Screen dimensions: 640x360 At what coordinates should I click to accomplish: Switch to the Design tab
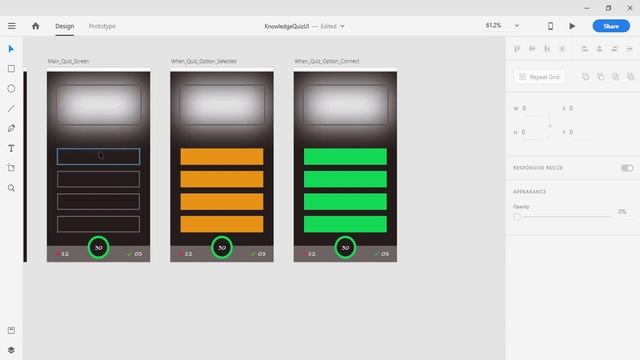point(64,26)
